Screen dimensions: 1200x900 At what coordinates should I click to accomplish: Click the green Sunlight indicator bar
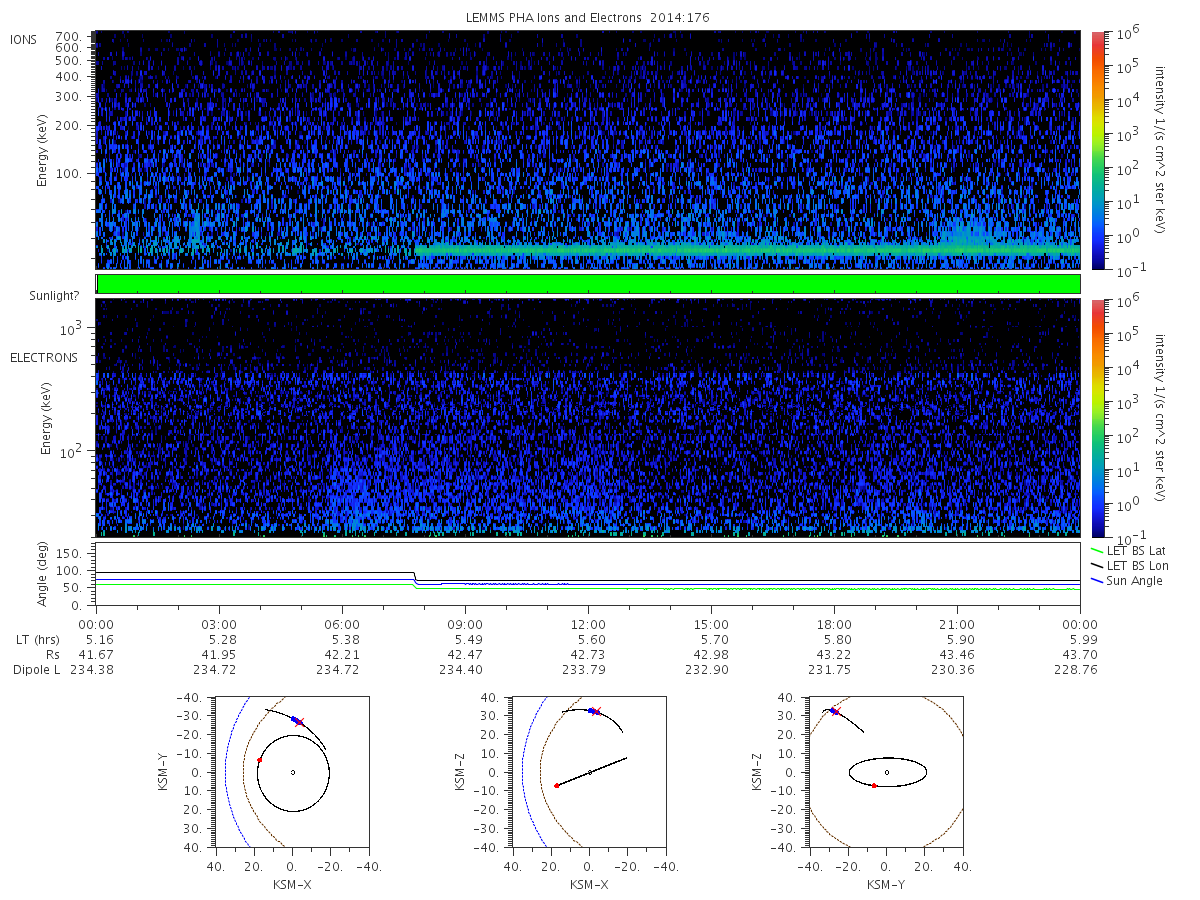coord(588,284)
